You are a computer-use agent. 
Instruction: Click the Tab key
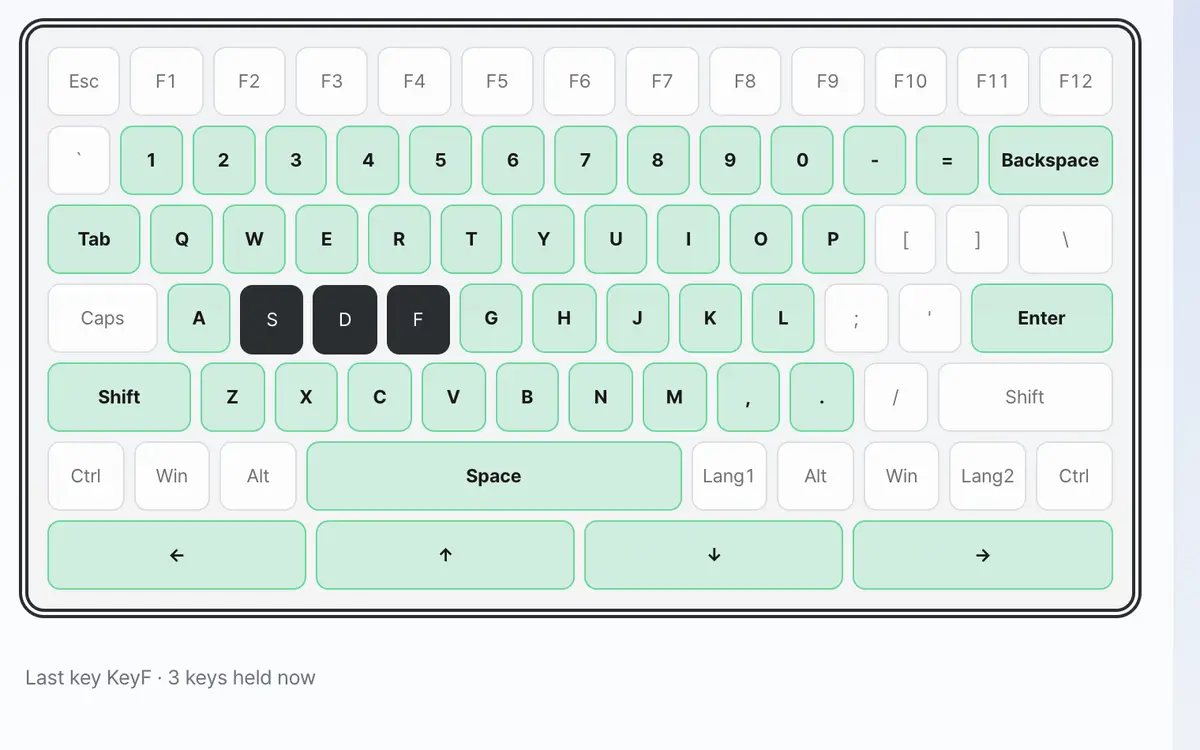pyautogui.click(x=94, y=239)
